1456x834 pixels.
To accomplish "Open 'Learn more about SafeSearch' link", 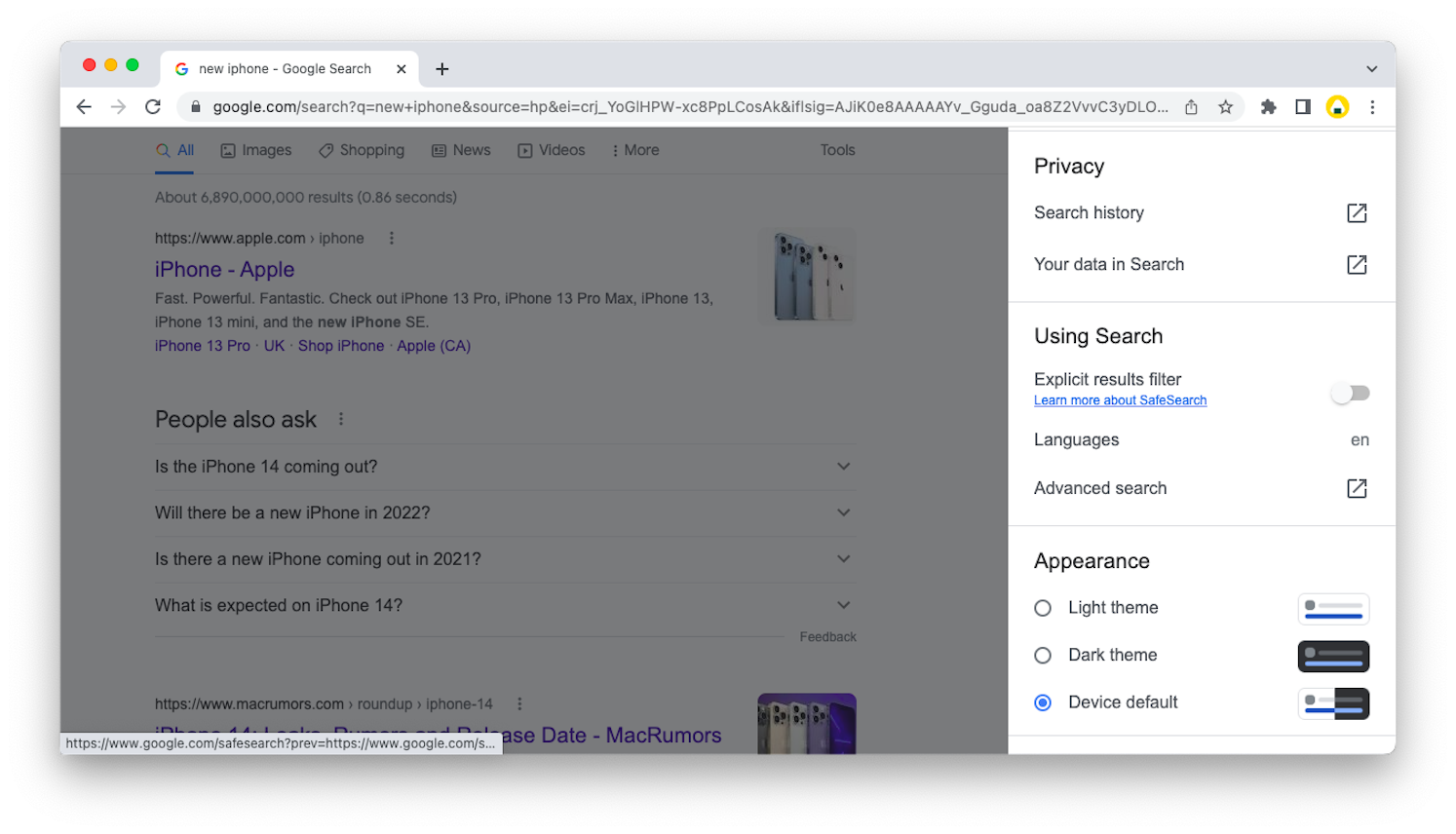I will (1119, 399).
